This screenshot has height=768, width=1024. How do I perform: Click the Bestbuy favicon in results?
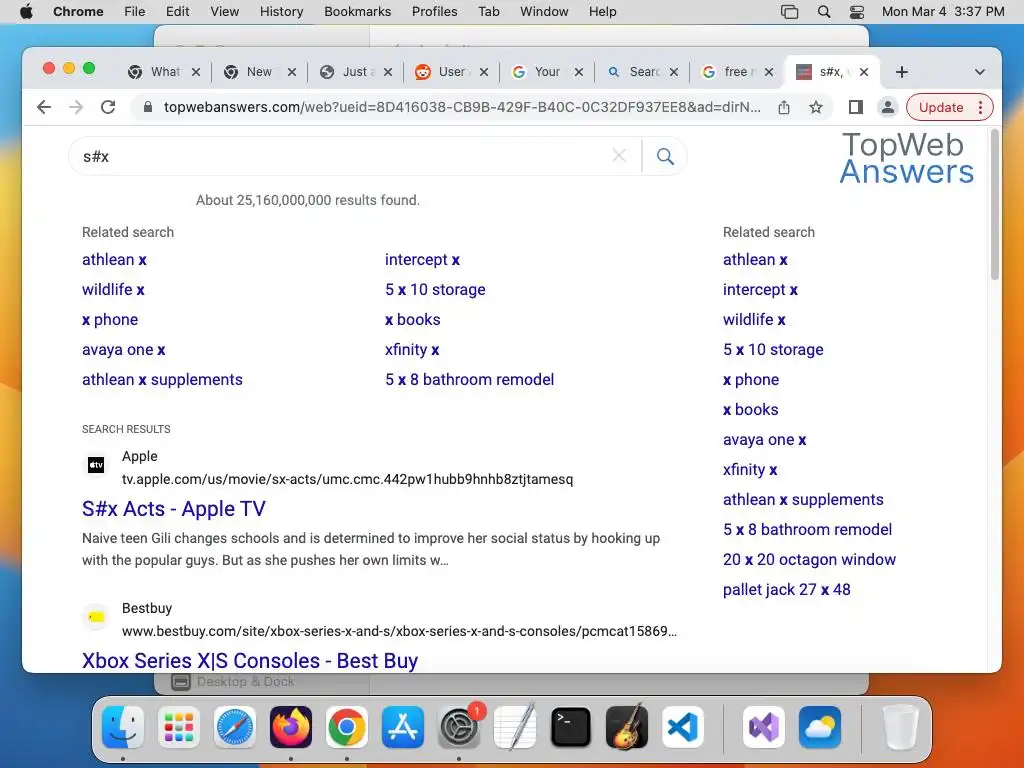(x=96, y=616)
